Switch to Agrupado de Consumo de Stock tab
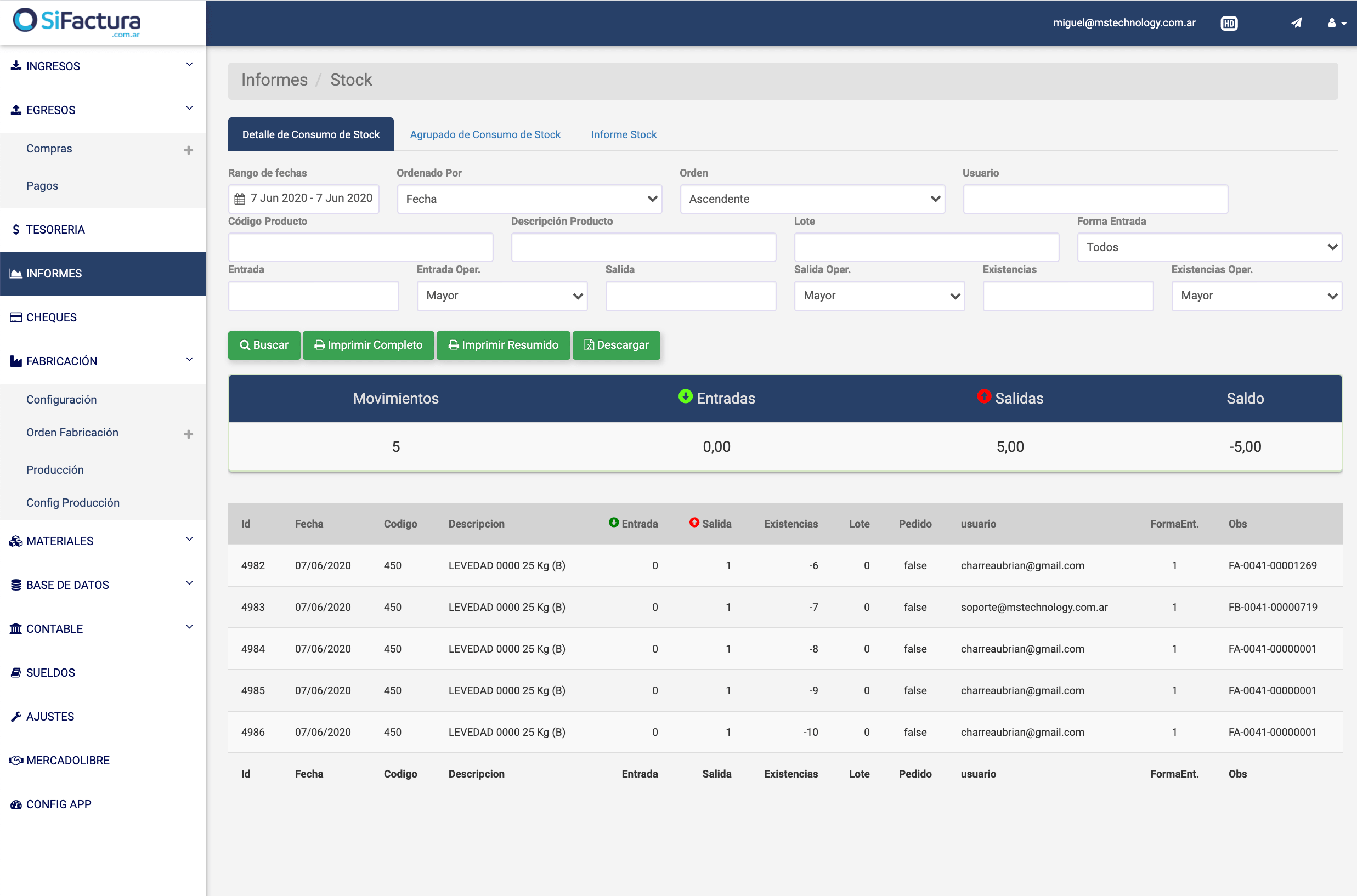 [x=485, y=134]
